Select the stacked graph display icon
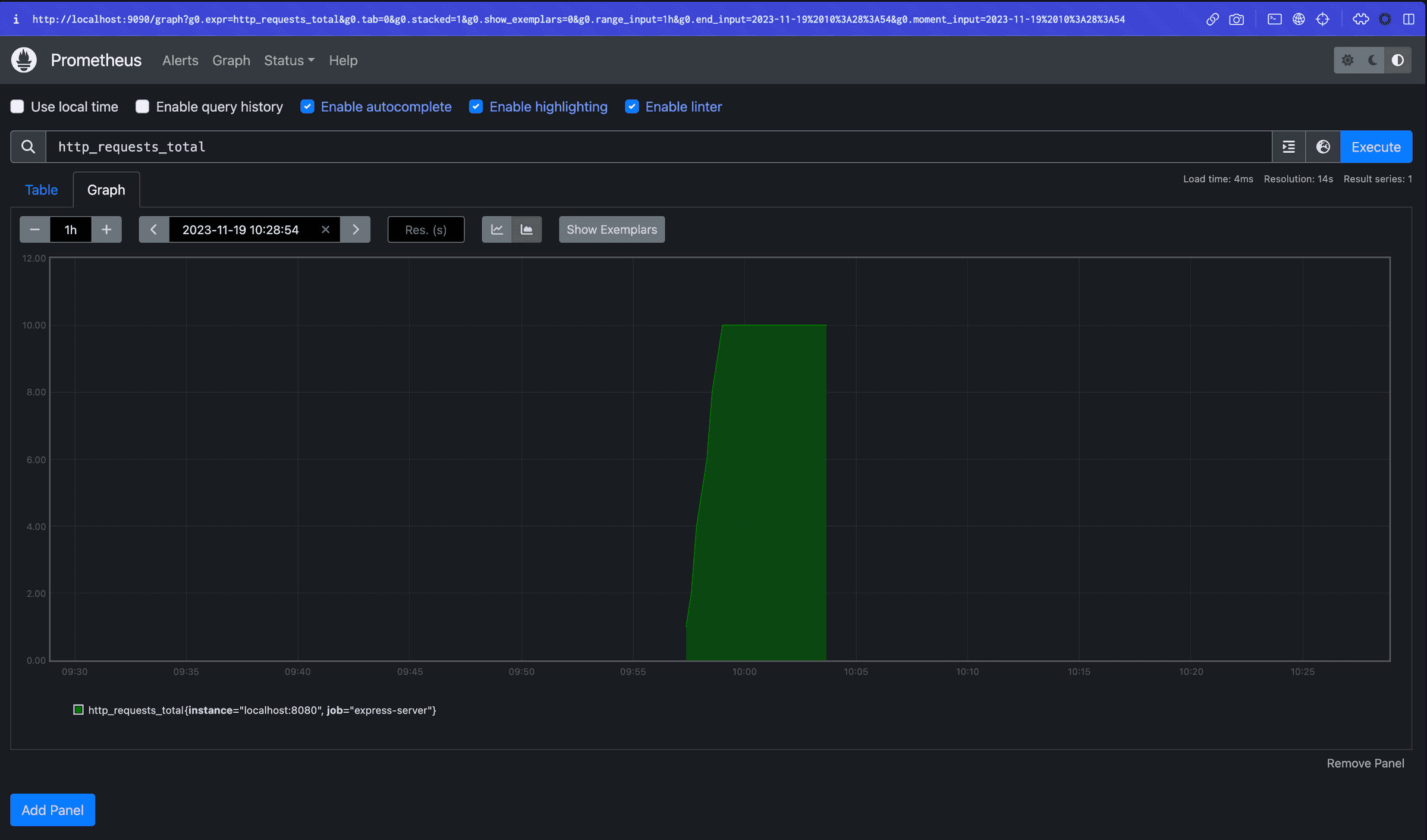This screenshot has height=840, width=1427. click(527, 229)
